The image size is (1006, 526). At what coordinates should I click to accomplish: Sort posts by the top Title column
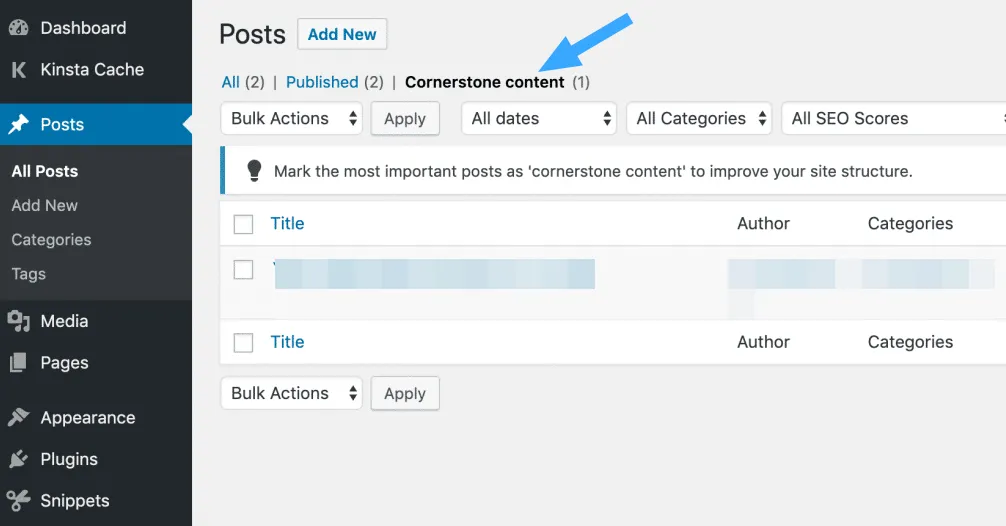287,224
